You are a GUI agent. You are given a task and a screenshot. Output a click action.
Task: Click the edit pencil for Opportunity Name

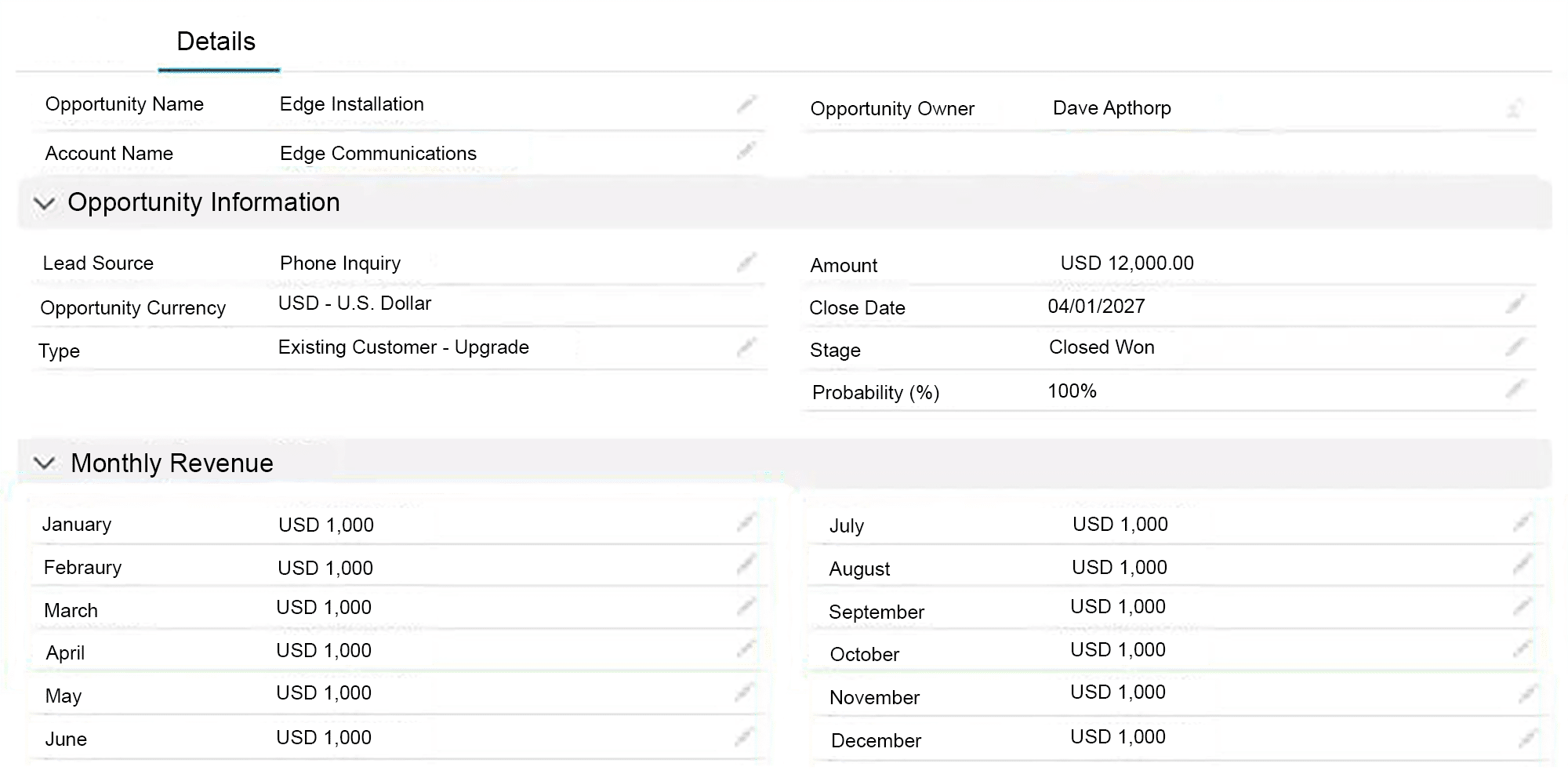(x=746, y=104)
